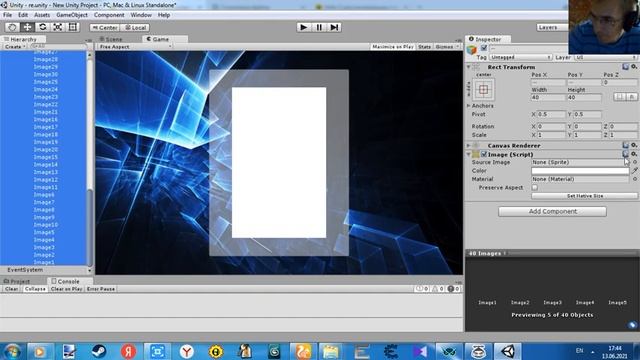Toggle the Local handle rotation button

pos(135,28)
